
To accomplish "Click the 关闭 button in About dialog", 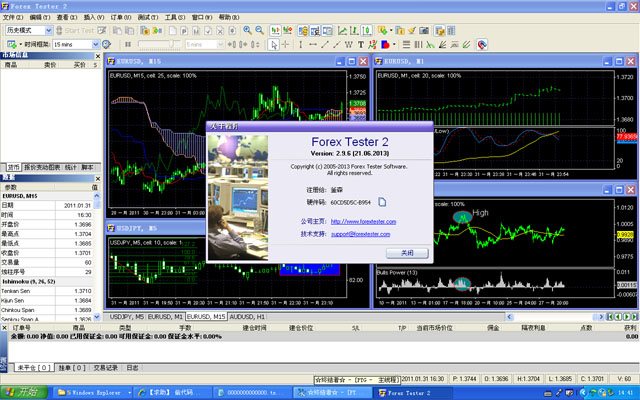I will [x=407, y=253].
